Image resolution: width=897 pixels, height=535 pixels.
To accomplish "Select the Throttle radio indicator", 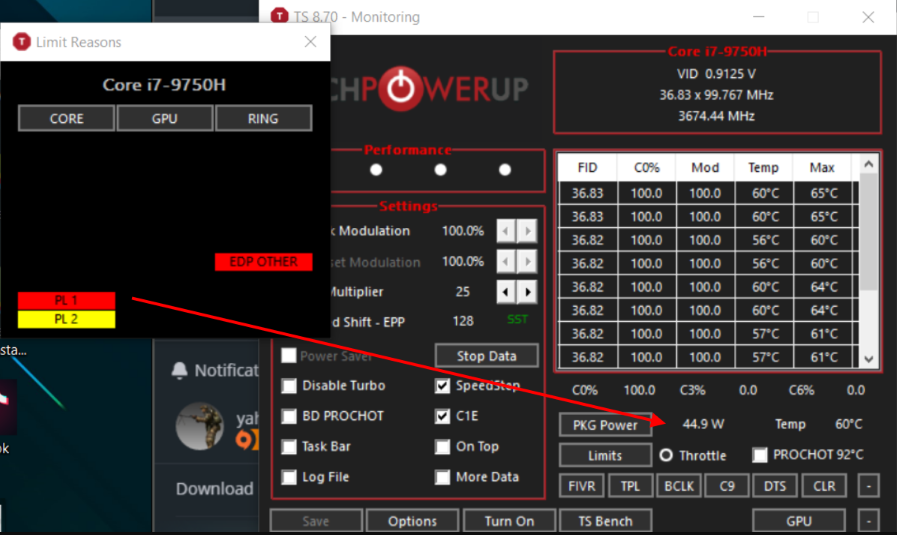I will pos(666,455).
